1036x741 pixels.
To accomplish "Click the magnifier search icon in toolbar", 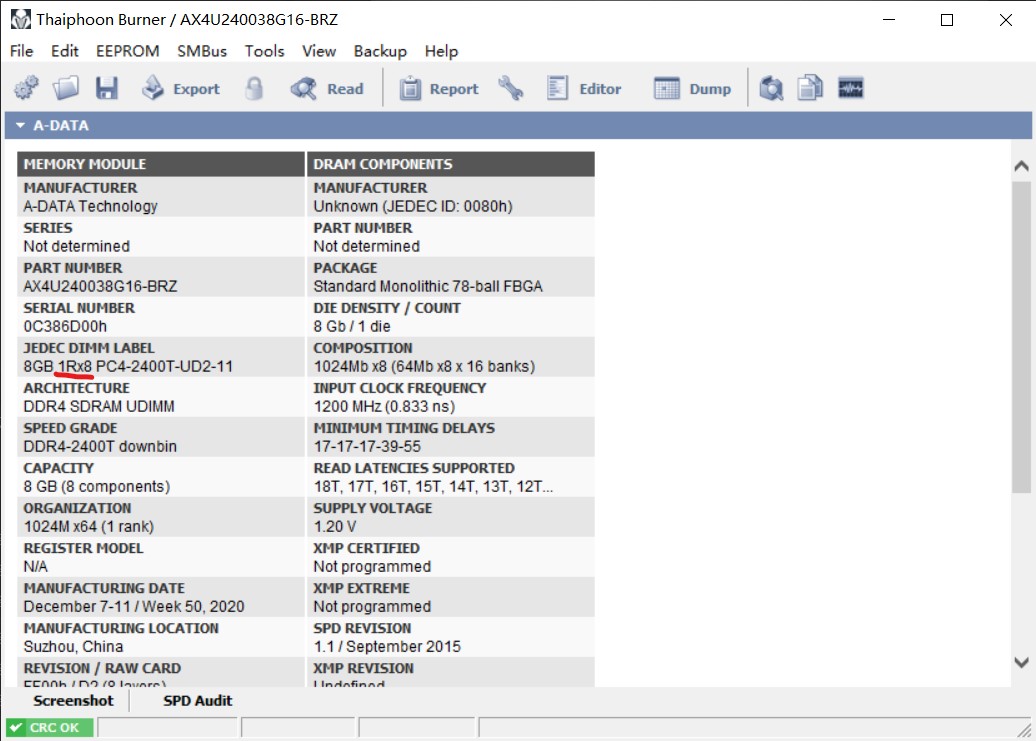I will pos(771,88).
